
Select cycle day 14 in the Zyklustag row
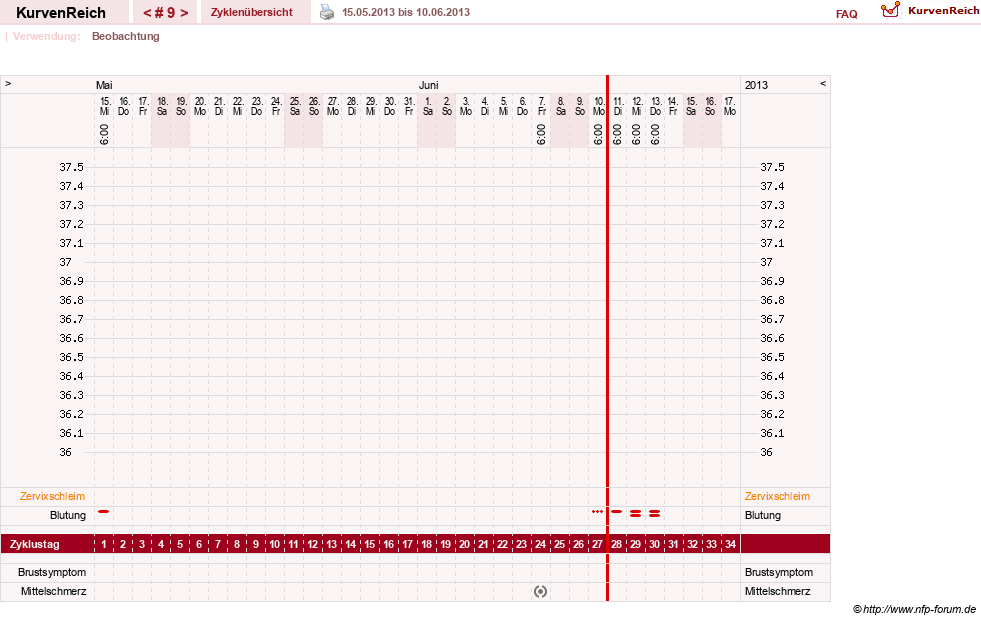[351, 544]
